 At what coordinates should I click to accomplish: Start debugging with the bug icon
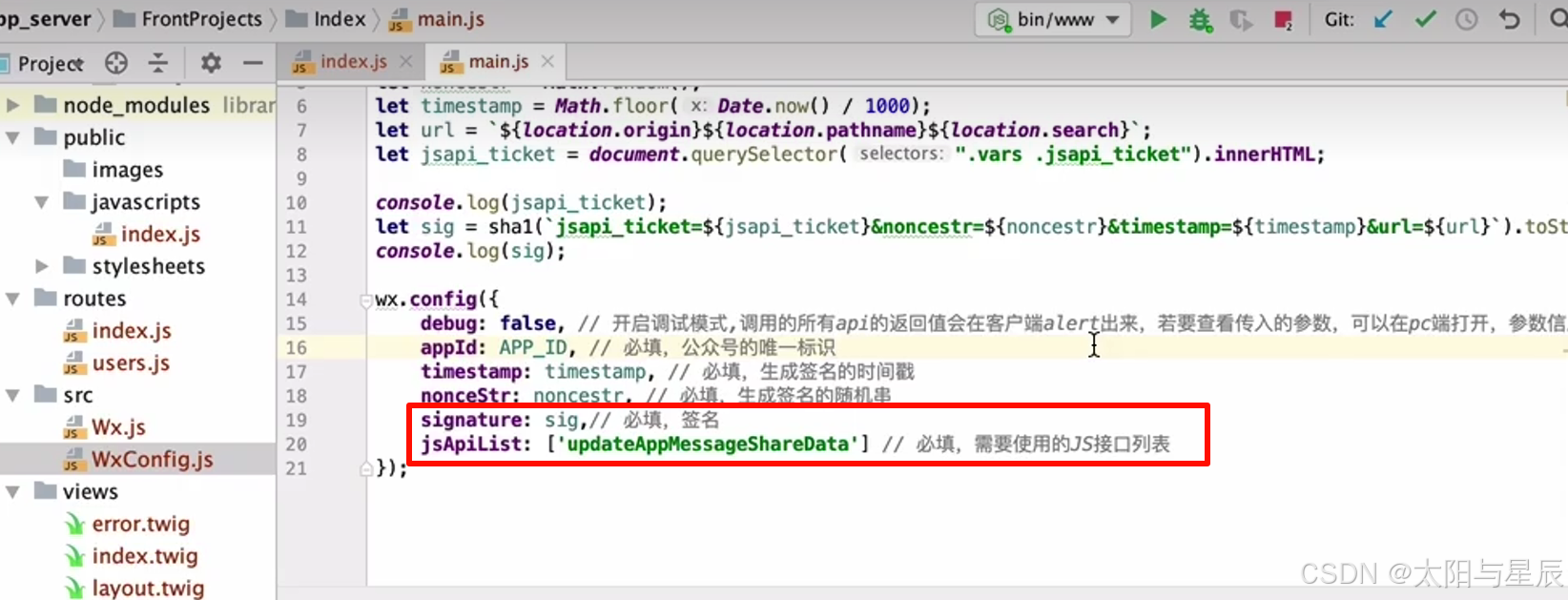pos(1200,19)
